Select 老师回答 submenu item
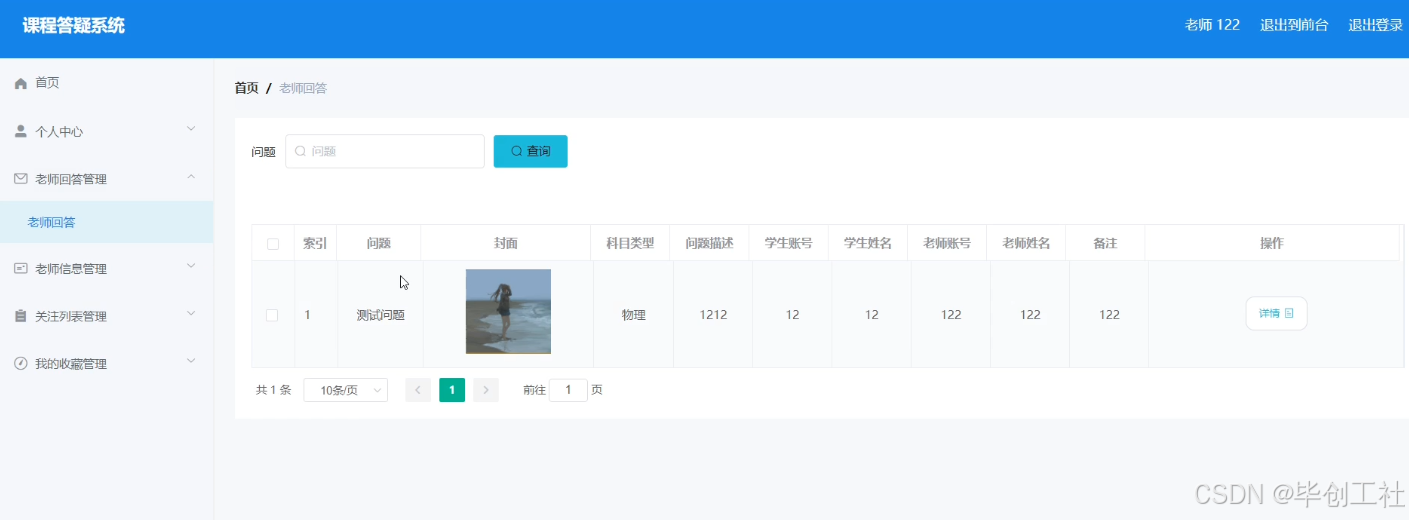 click(106, 222)
